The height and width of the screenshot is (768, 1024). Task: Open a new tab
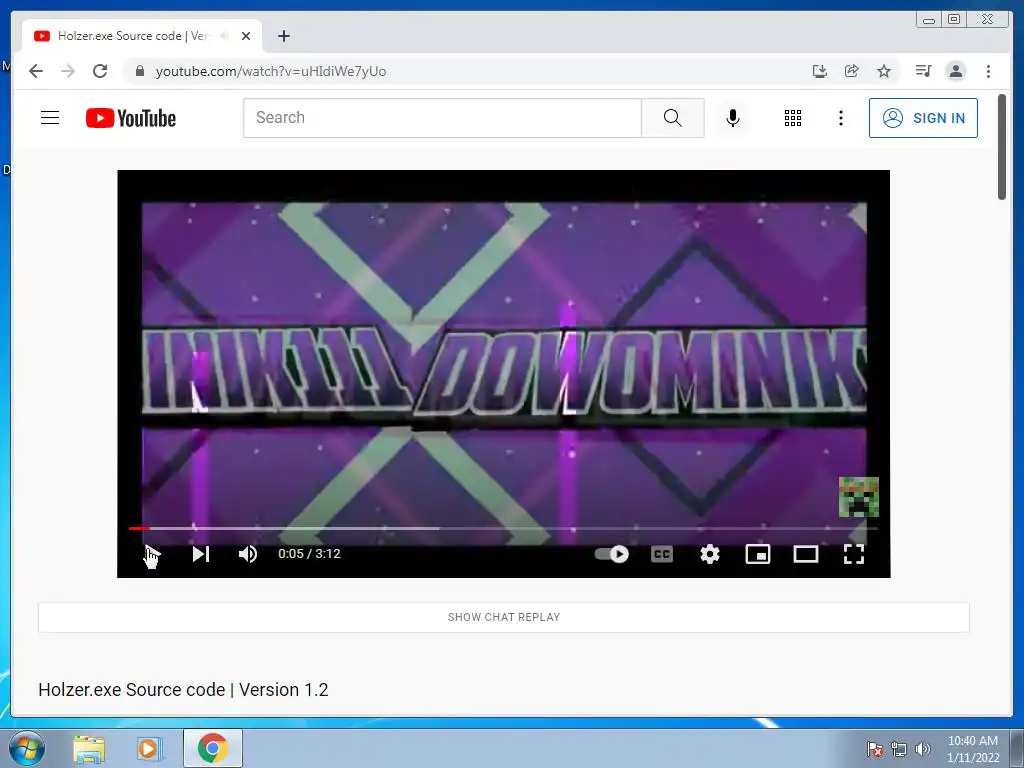[283, 36]
